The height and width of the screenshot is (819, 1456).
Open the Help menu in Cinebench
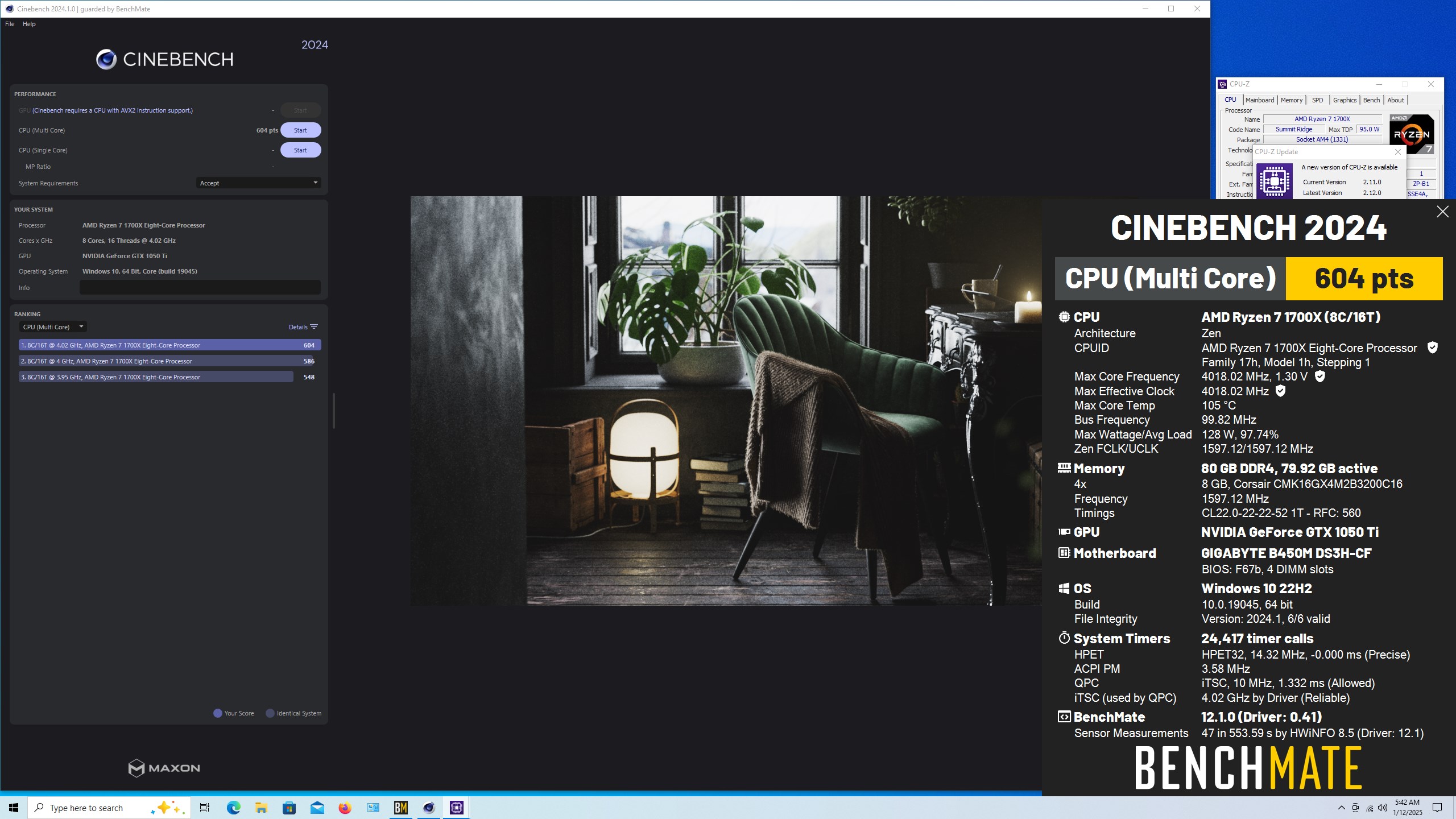tap(29, 24)
